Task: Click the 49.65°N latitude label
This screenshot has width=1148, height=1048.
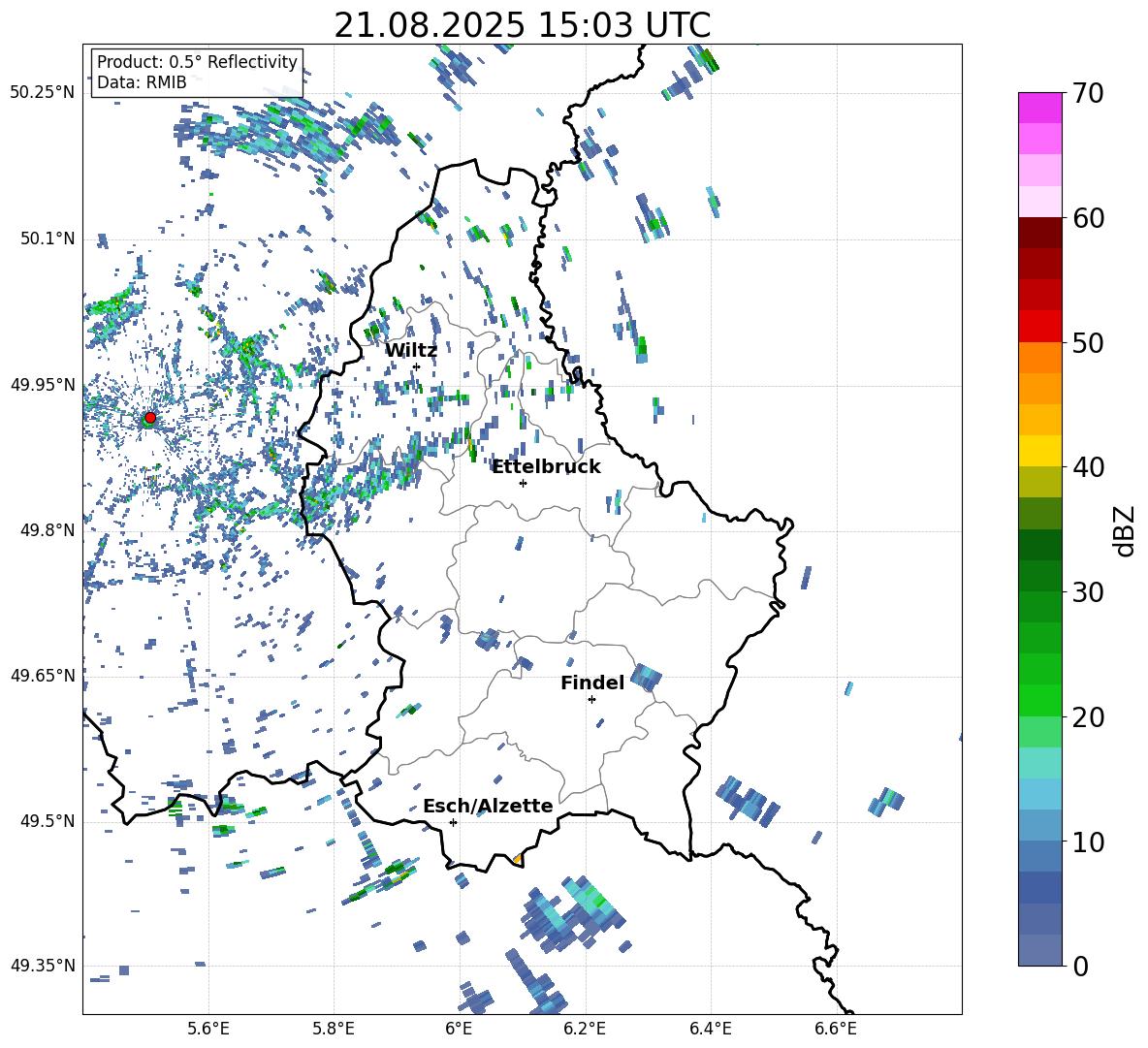Action: click(43, 675)
